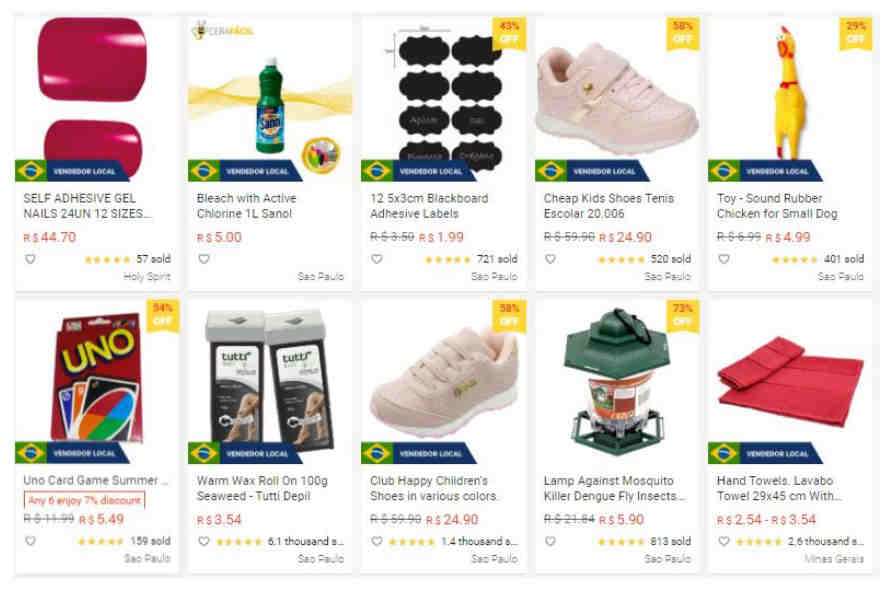This screenshot has width=893, height=590.
Task: Open 12 5x3cm Blackboard Adhesive Labels title
Action: pyautogui.click(x=429, y=206)
